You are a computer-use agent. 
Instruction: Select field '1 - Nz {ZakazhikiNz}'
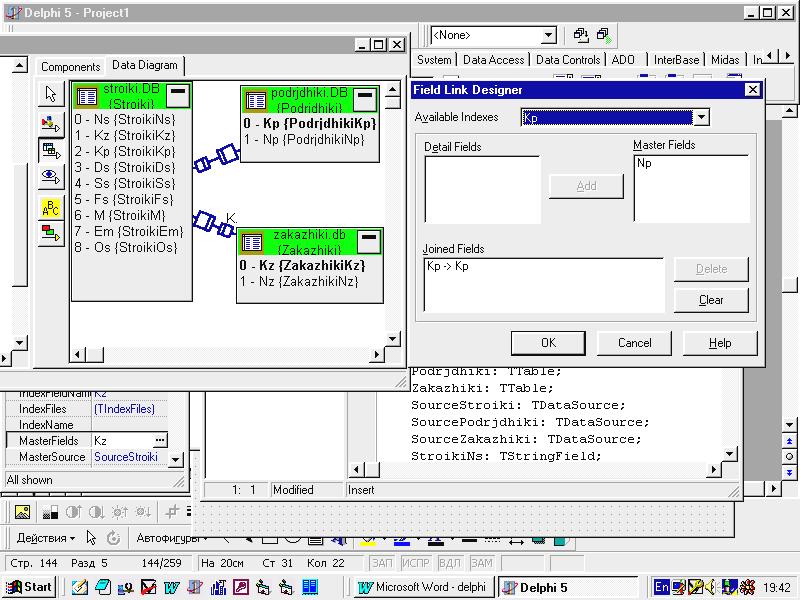click(x=299, y=281)
